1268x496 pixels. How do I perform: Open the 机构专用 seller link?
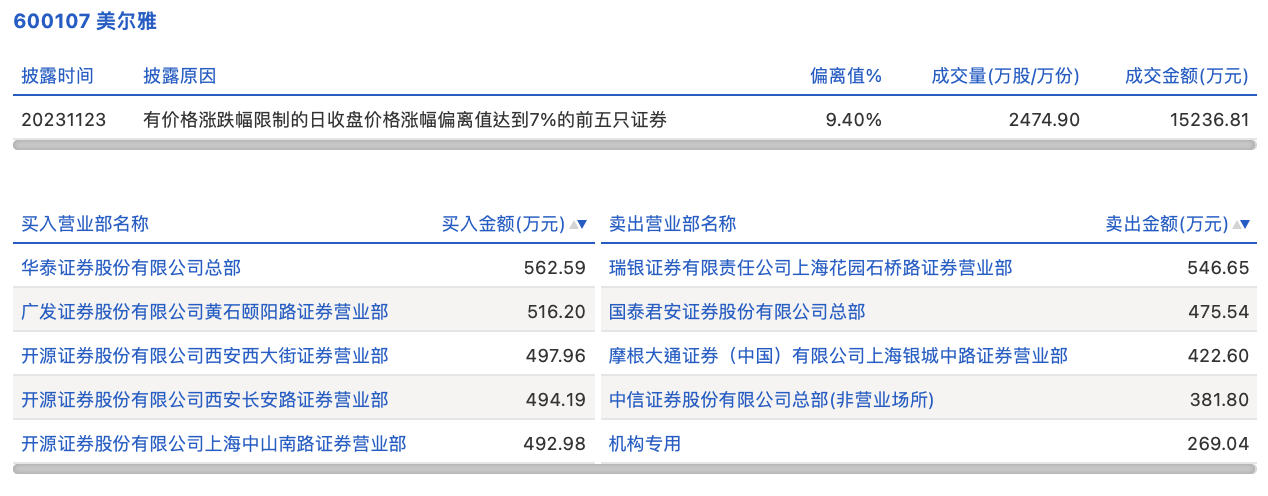point(645,443)
